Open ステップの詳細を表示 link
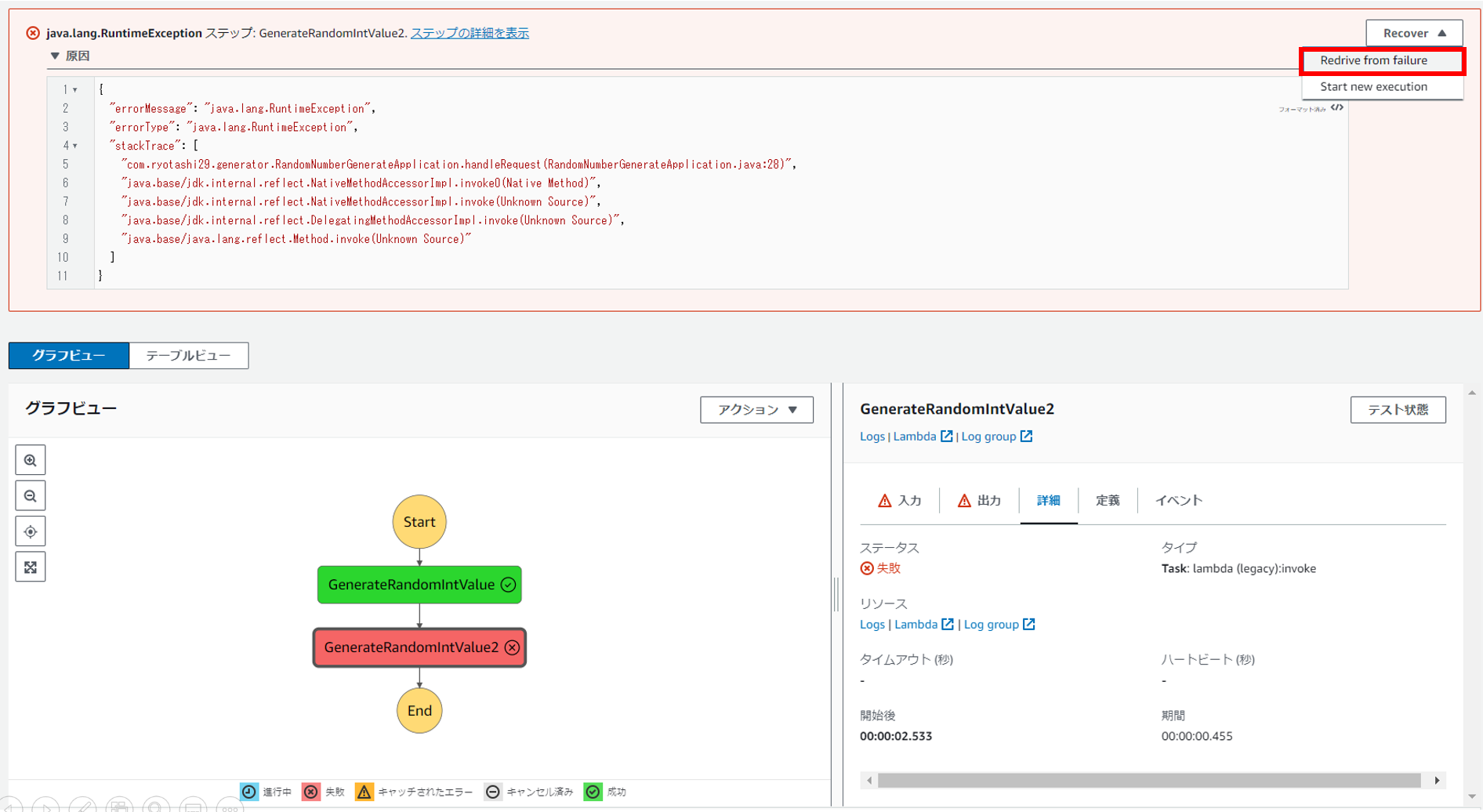This screenshot has height=812, width=1483. pos(470,33)
